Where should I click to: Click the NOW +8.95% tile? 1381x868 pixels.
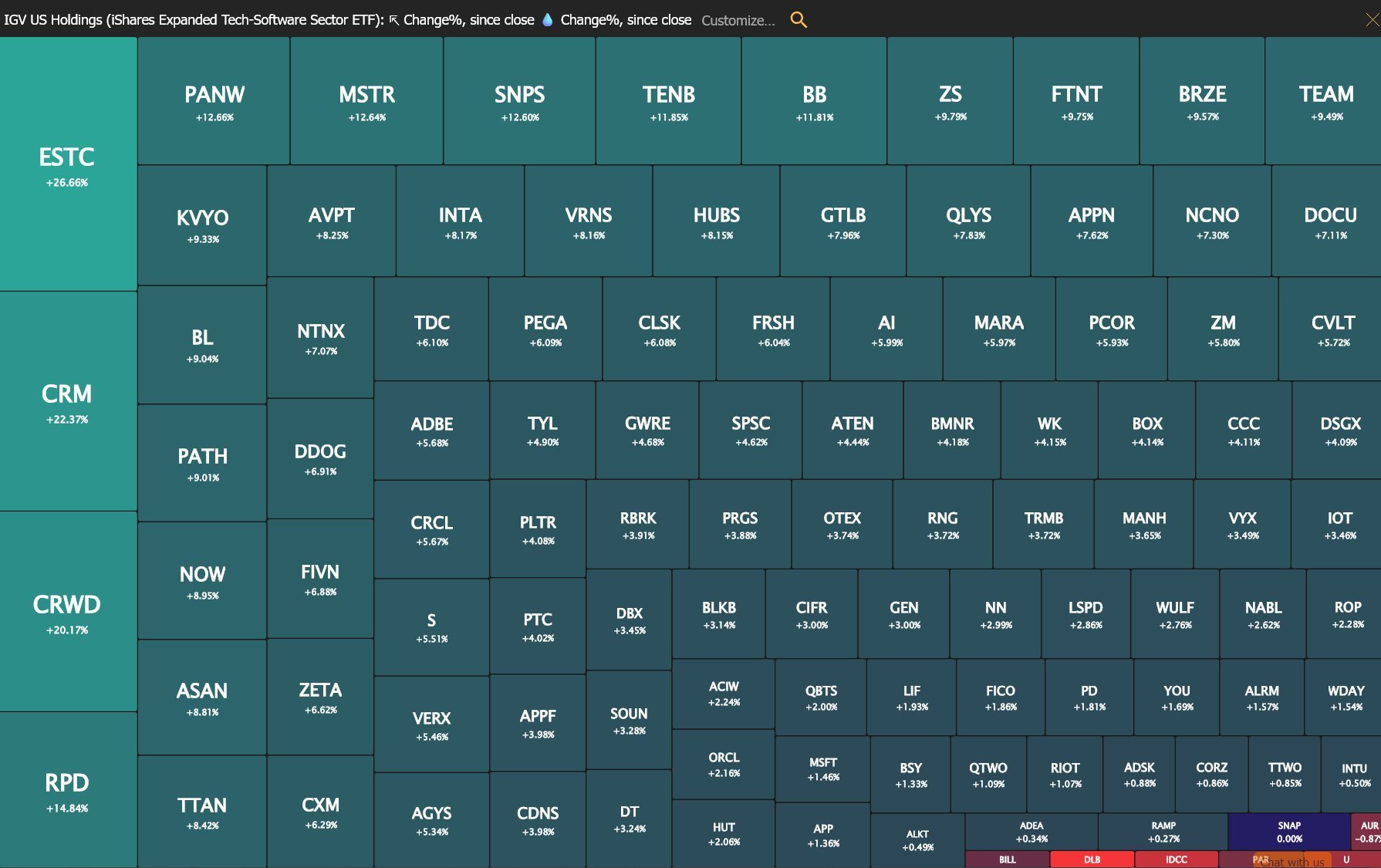point(202,581)
